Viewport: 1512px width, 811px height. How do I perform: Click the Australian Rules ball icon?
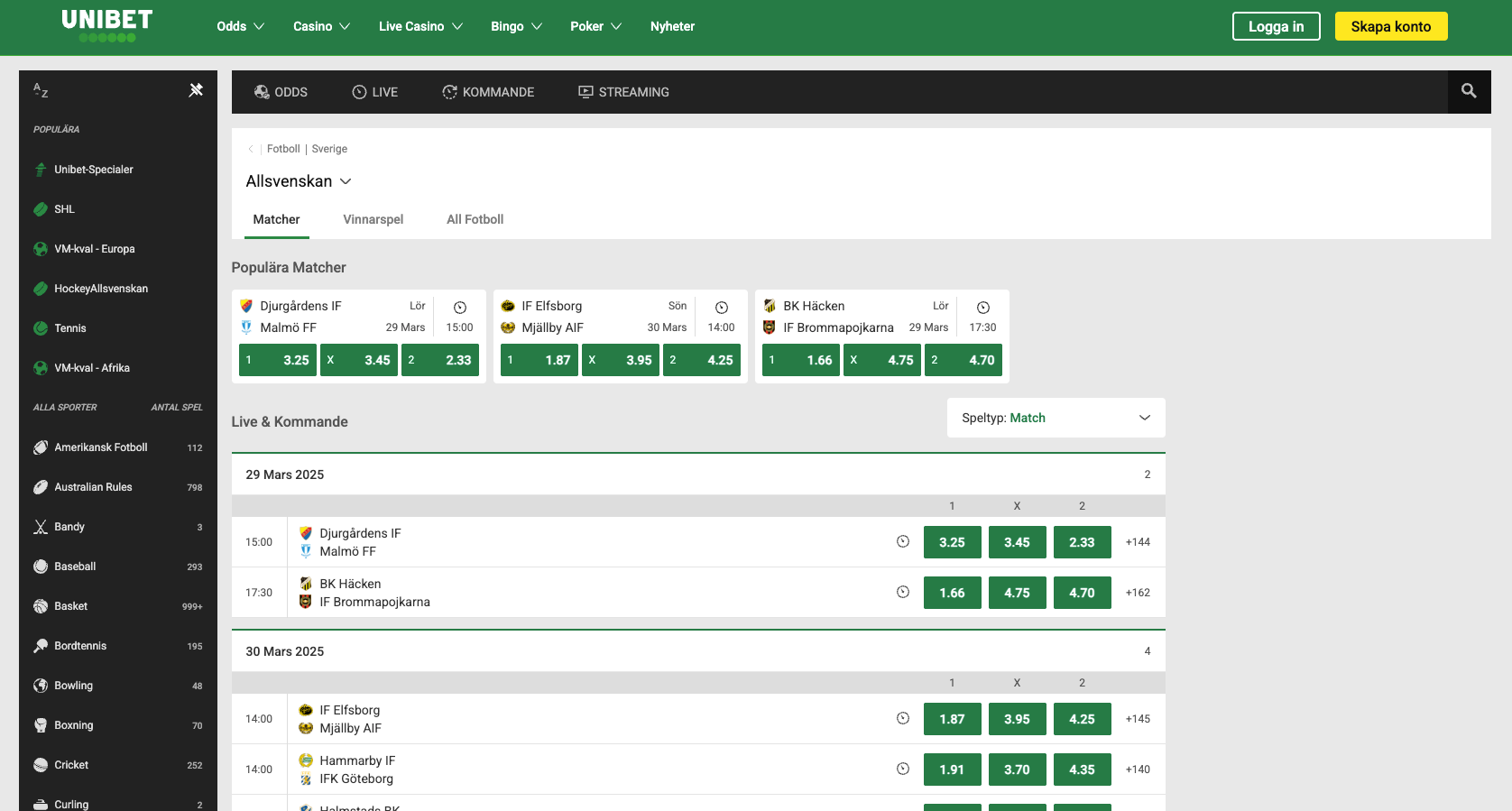click(41, 487)
